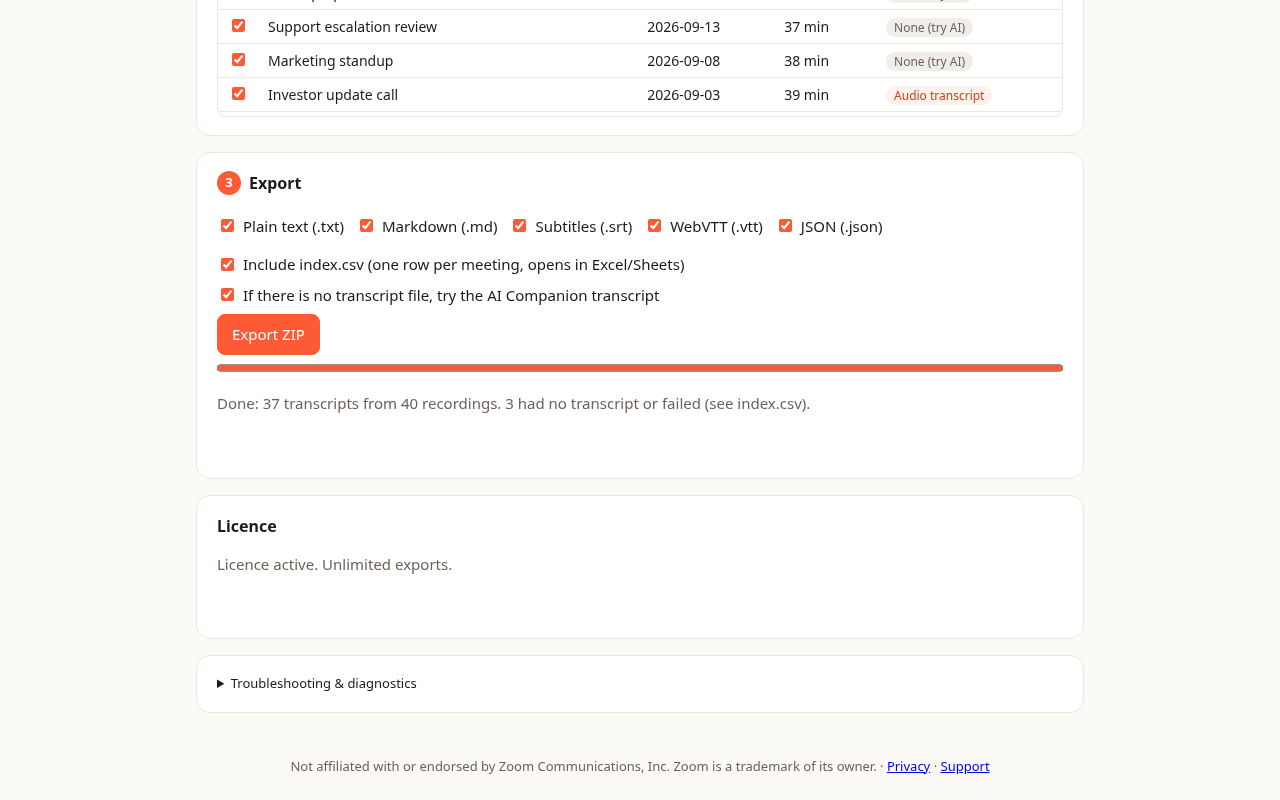Click the 38 min duration cell
Screen dimensions: 1280x800
806,61
